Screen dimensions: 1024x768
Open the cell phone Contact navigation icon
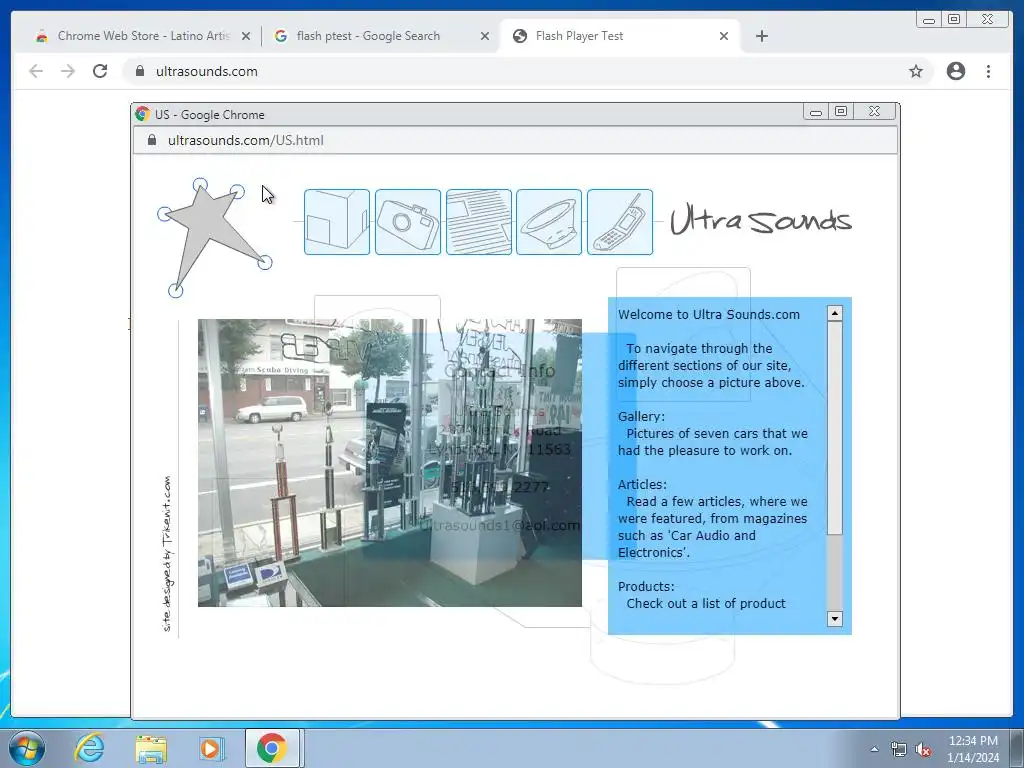(620, 222)
